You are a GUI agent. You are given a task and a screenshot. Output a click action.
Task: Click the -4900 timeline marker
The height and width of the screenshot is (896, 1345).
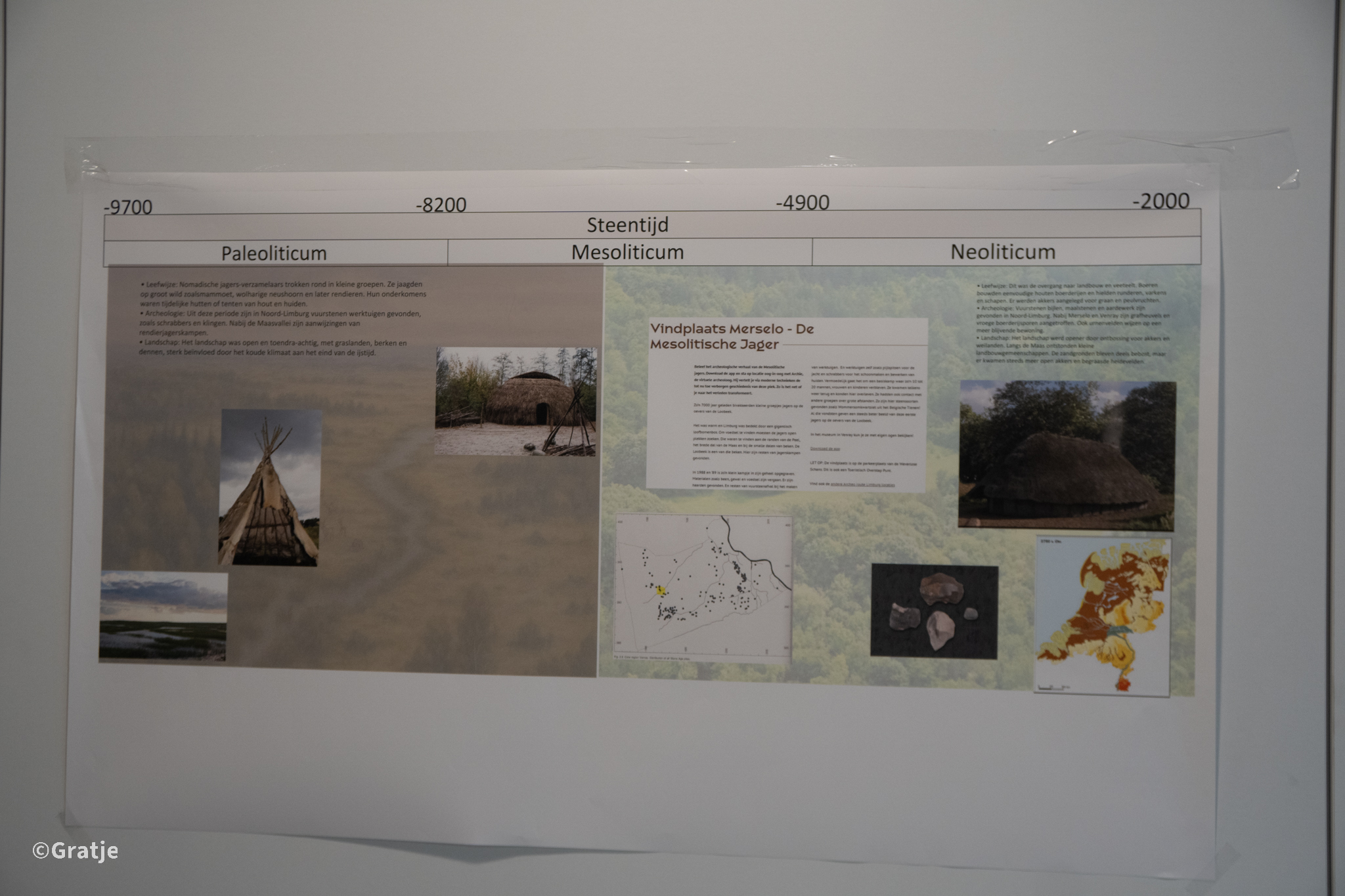click(803, 203)
